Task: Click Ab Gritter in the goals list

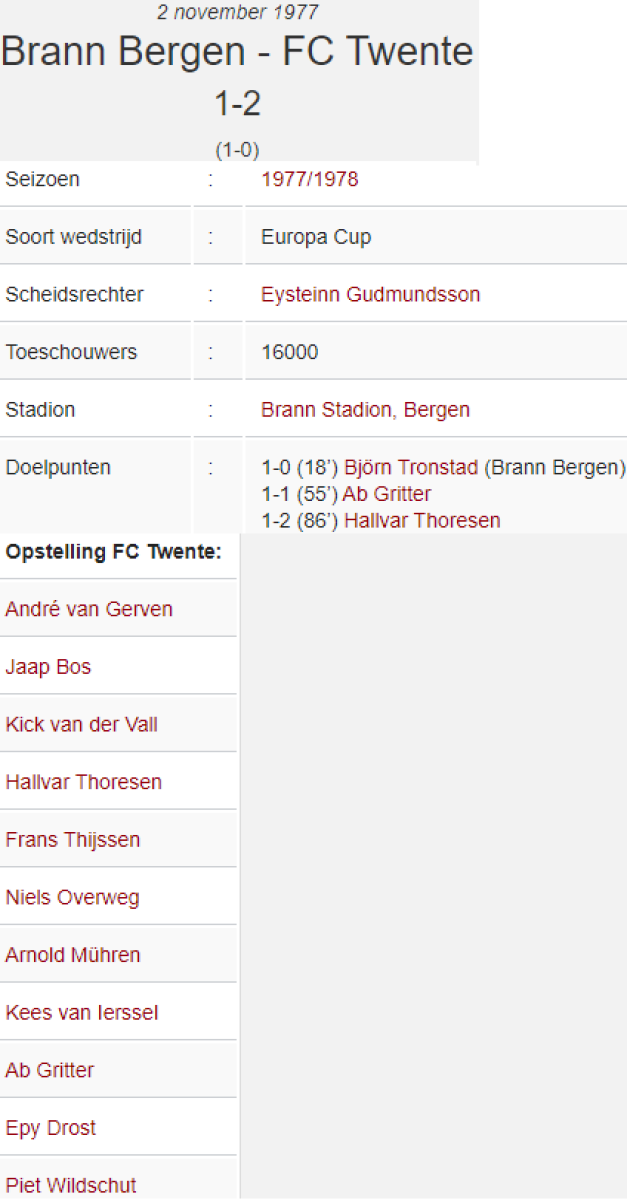Action: pyautogui.click(x=387, y=494)
